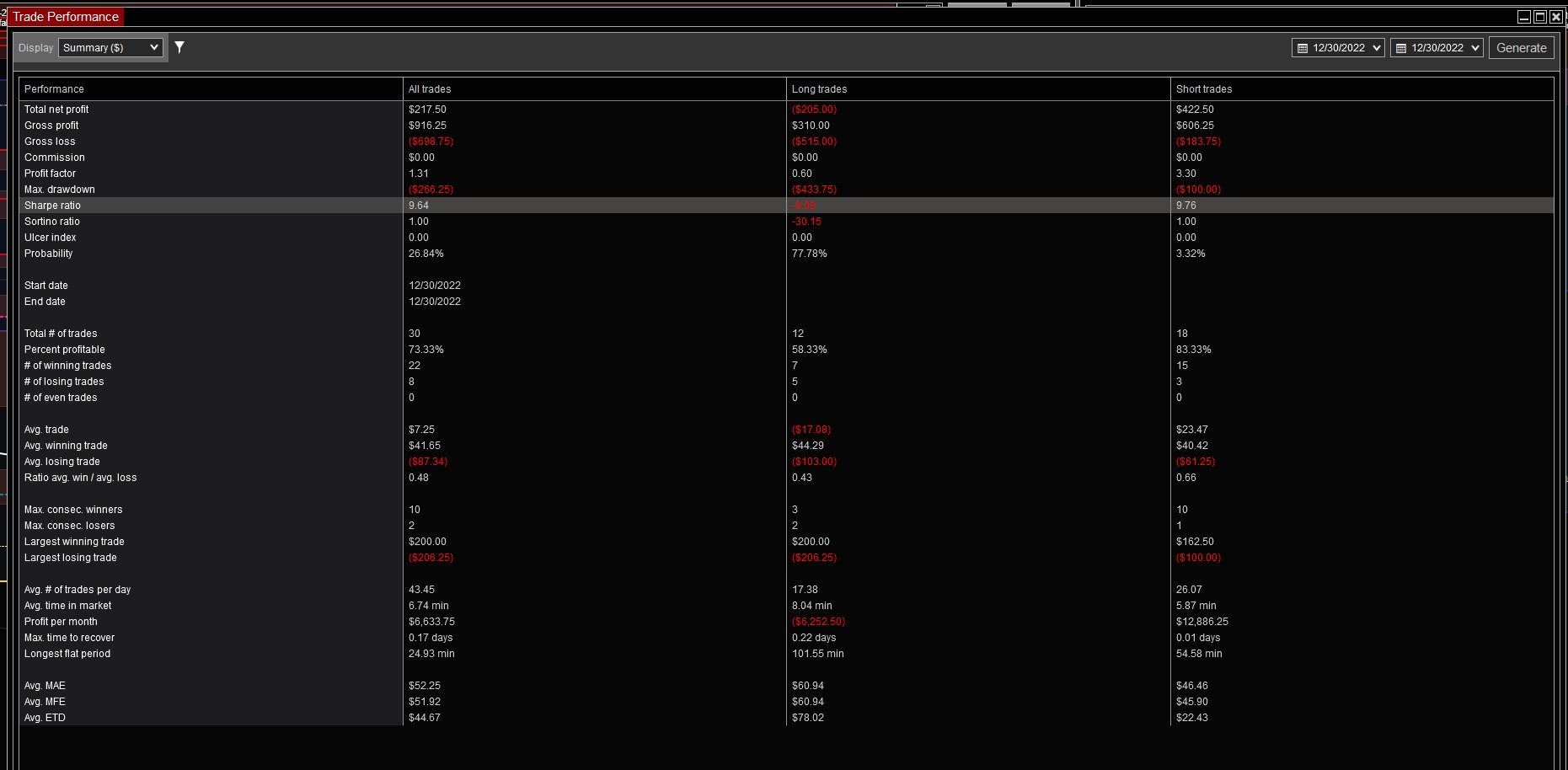Select the Avg. MFE row label
The height and width of the screenshot is (770, 1568).
[x=45, y=702]
